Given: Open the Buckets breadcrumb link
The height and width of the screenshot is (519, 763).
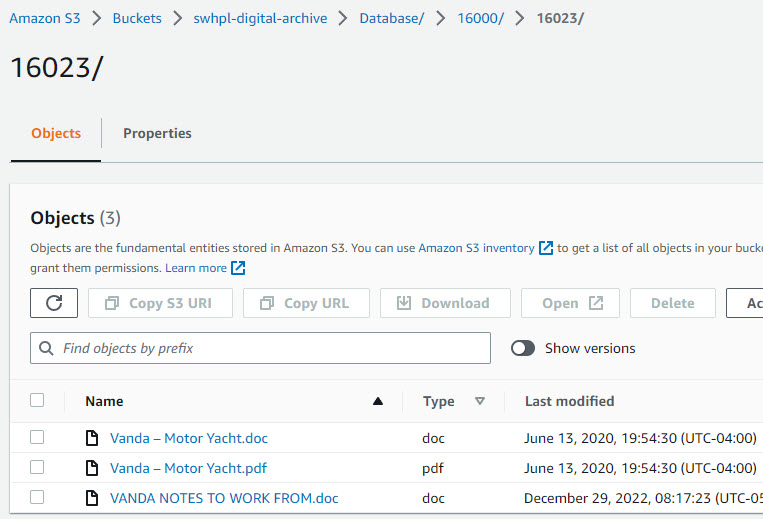Looking at the screenshot, I should (x=137, y=18).
